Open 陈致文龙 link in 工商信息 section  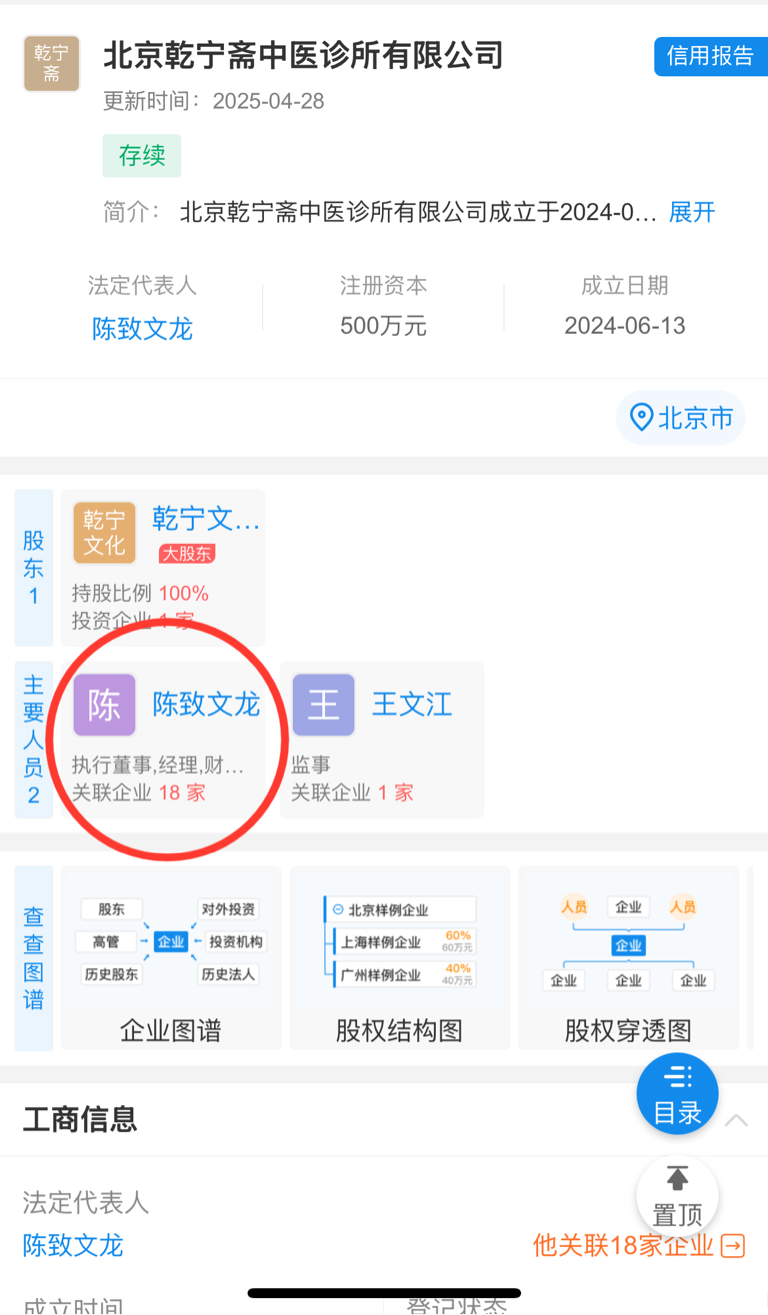pos(73,1245)
